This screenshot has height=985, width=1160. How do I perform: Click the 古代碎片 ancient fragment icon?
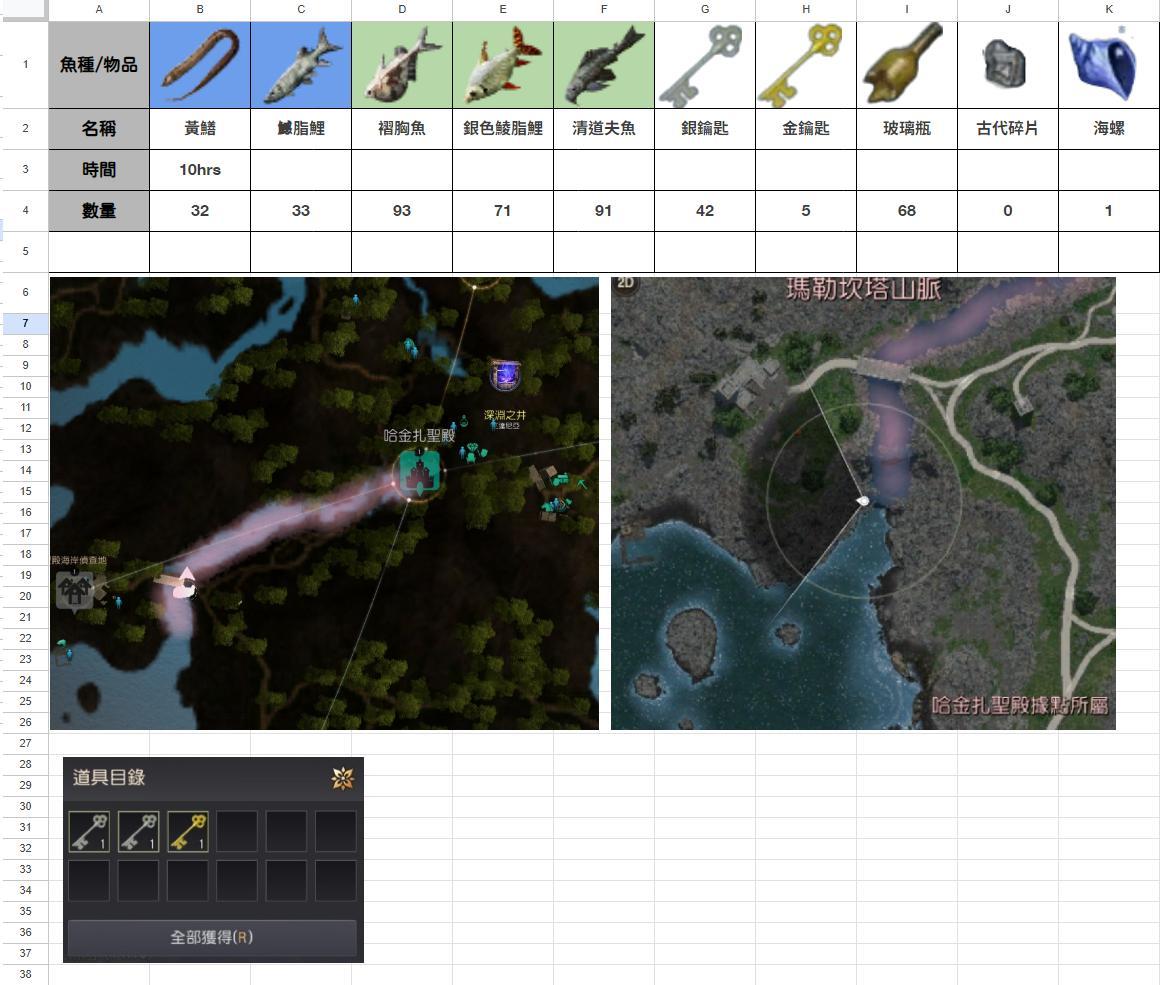[x=1006, y=64]
